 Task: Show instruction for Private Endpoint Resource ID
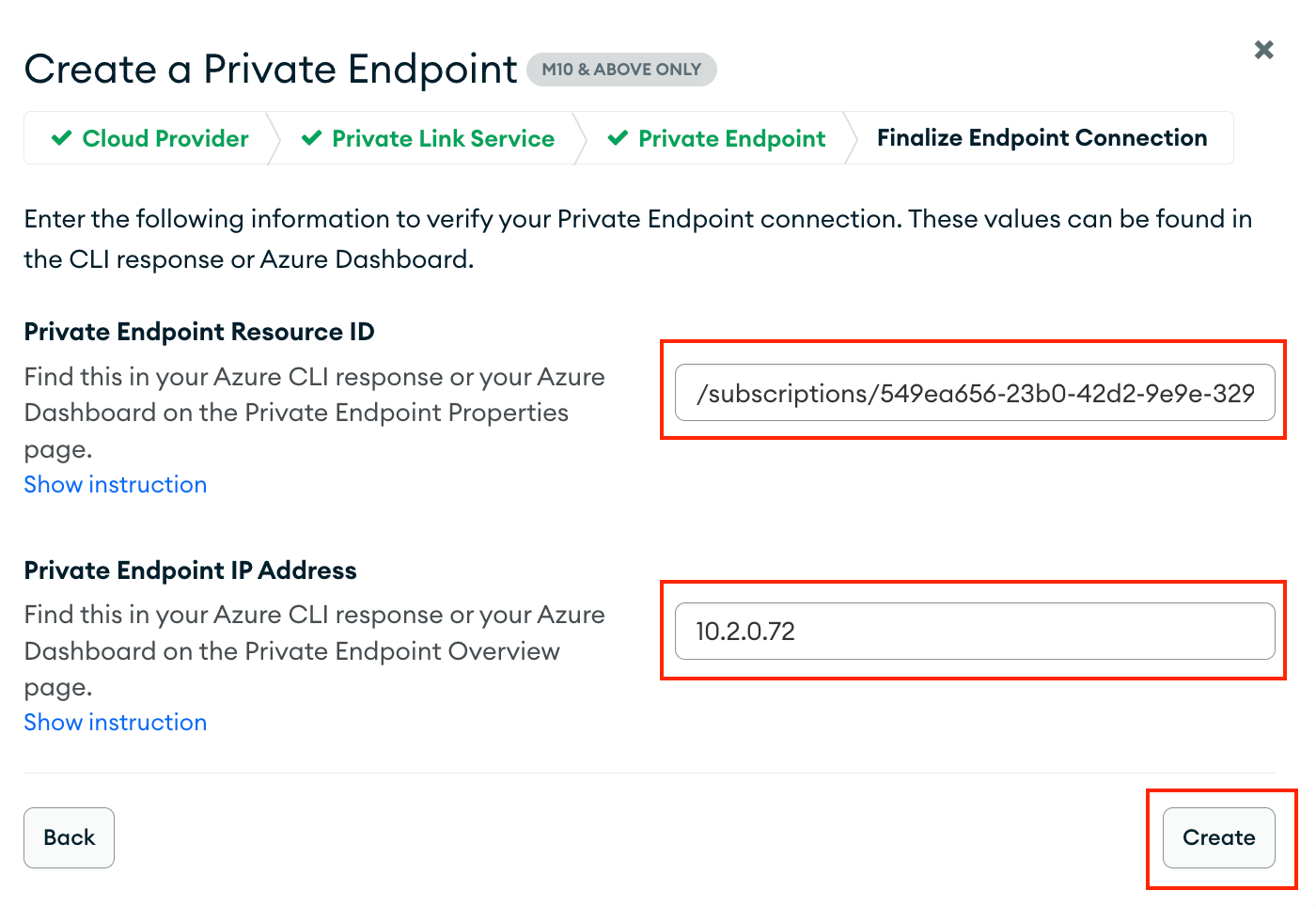pos(115,484)
